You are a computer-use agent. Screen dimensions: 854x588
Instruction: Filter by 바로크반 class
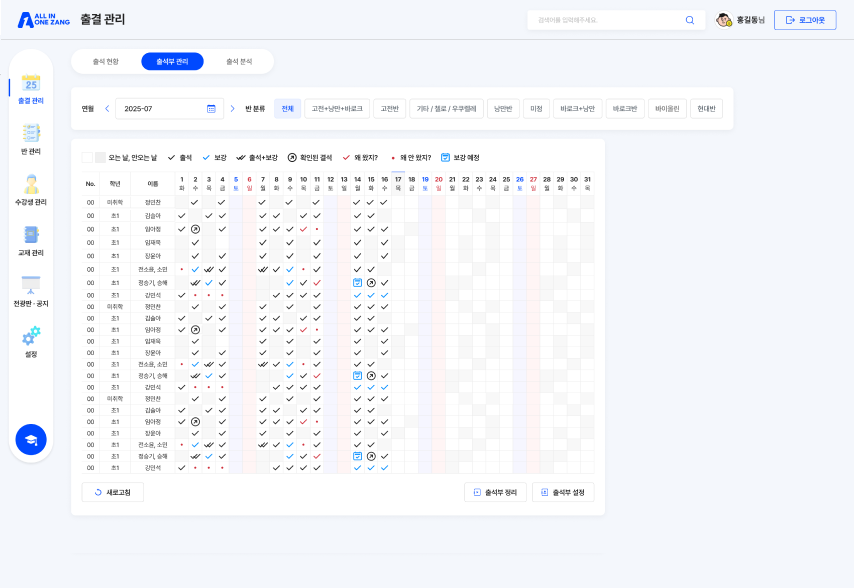coord(625,109)
